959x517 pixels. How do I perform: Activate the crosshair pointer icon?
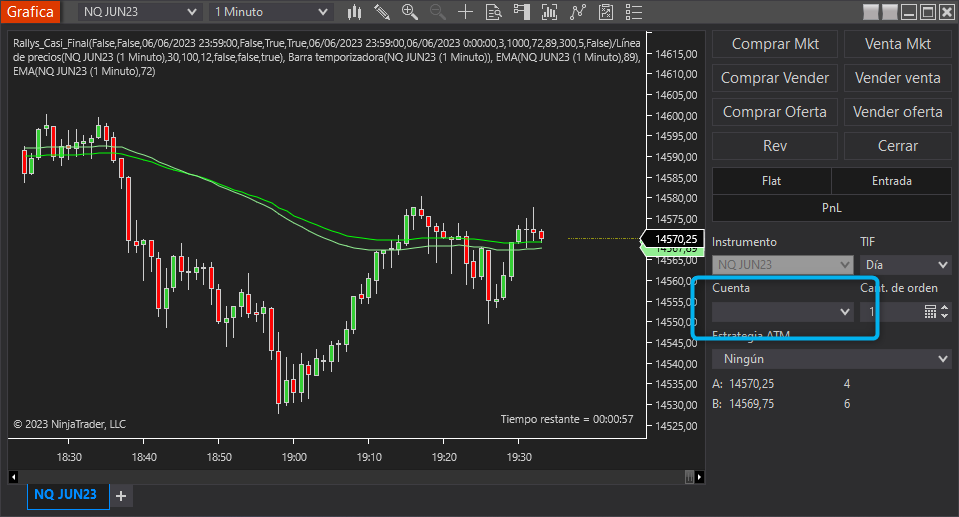[x=465, y=12]
